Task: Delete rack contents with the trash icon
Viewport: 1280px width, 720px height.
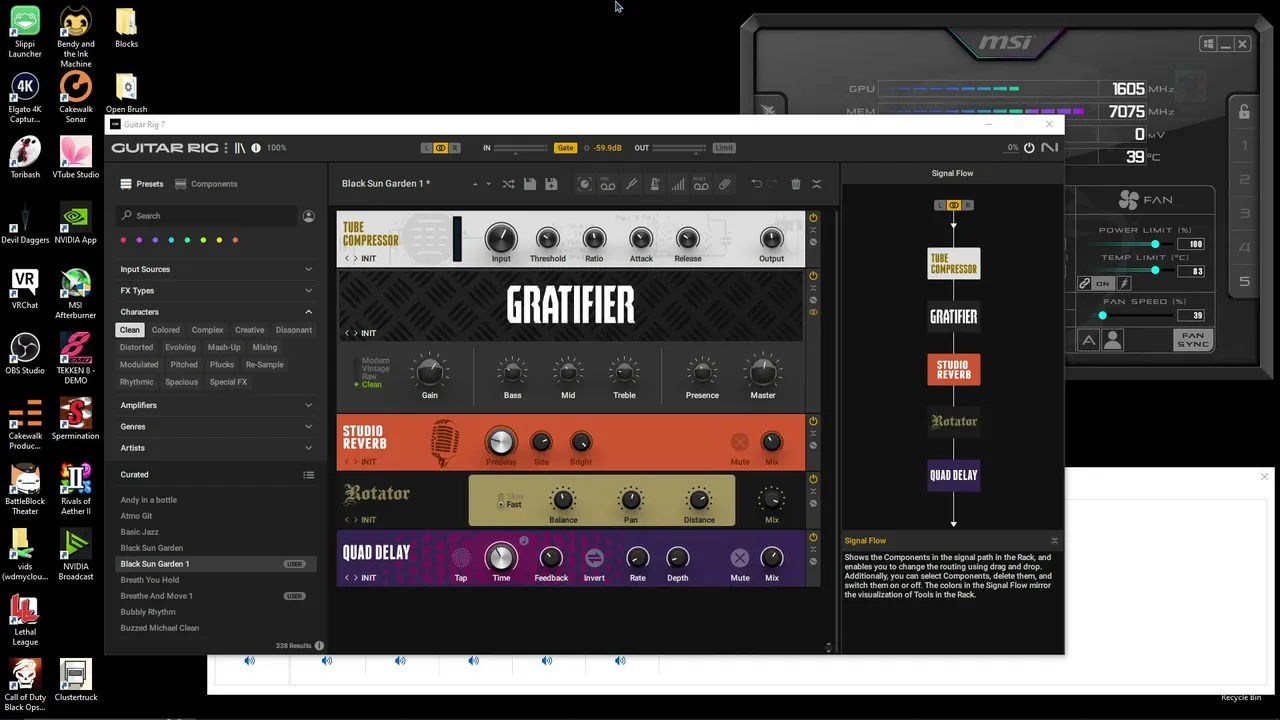Action: 796,184
